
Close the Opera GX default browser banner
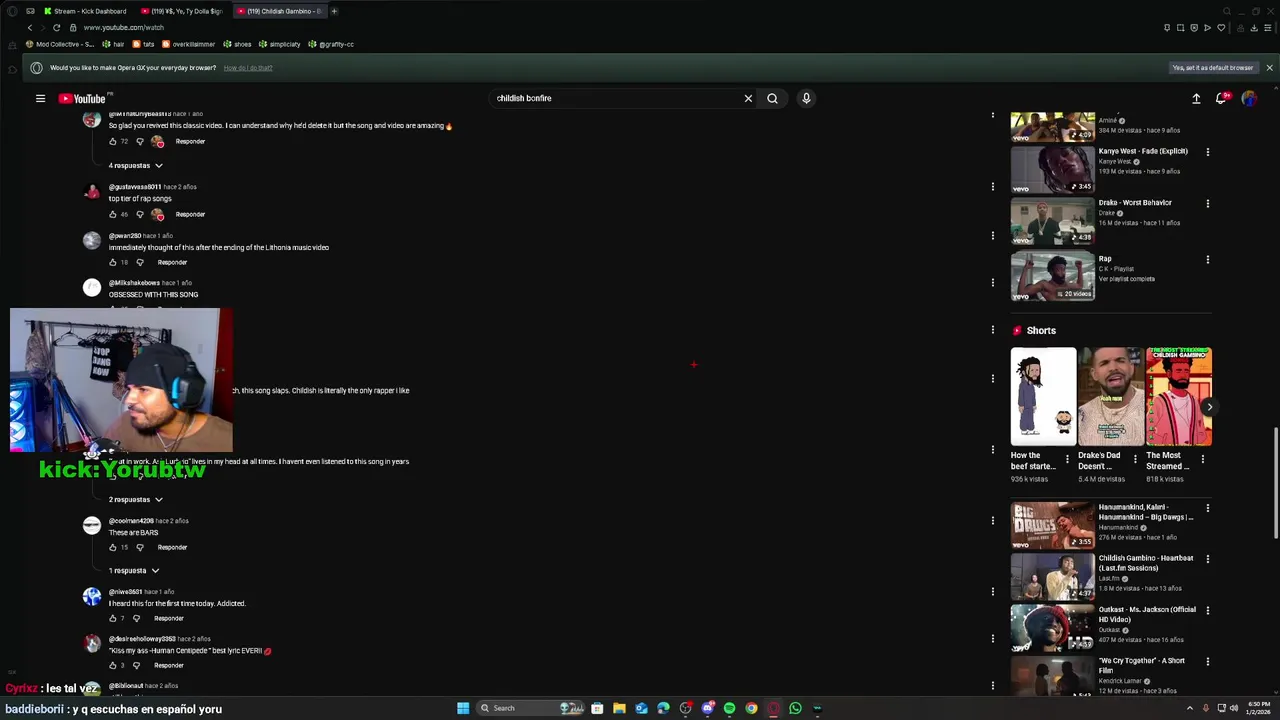(1269, 68)
